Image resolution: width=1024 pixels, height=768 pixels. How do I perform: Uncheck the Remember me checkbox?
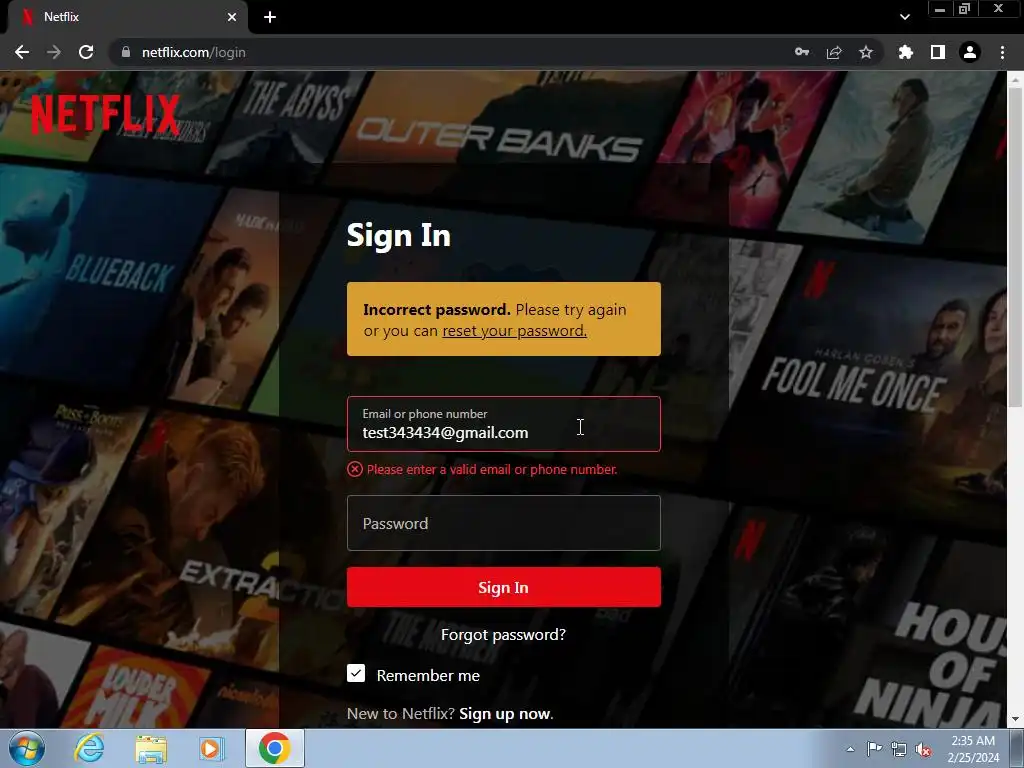click(356, 673)
